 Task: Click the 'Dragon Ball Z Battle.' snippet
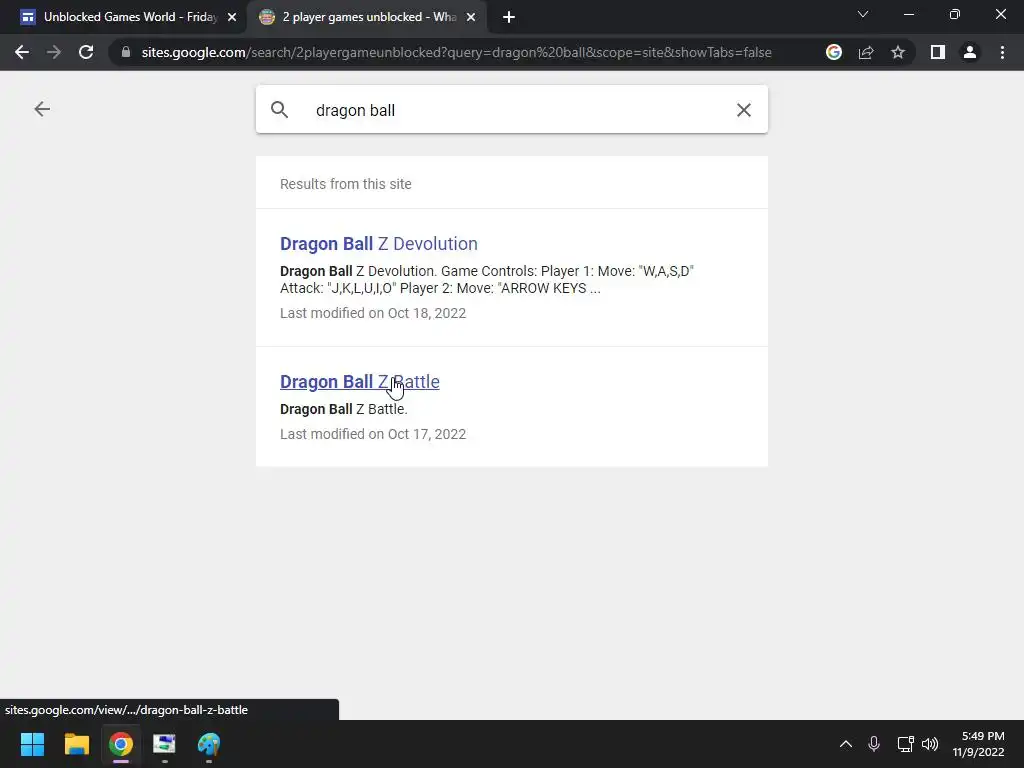tap(344, 409)
